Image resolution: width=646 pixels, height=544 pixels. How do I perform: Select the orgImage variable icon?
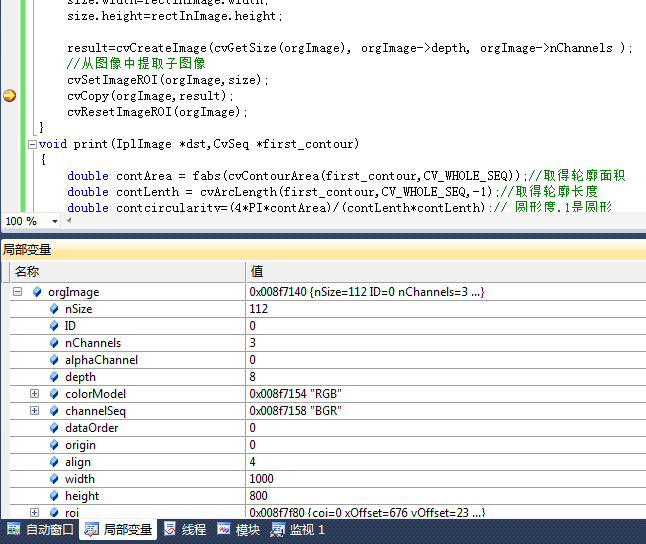(37, 292)
